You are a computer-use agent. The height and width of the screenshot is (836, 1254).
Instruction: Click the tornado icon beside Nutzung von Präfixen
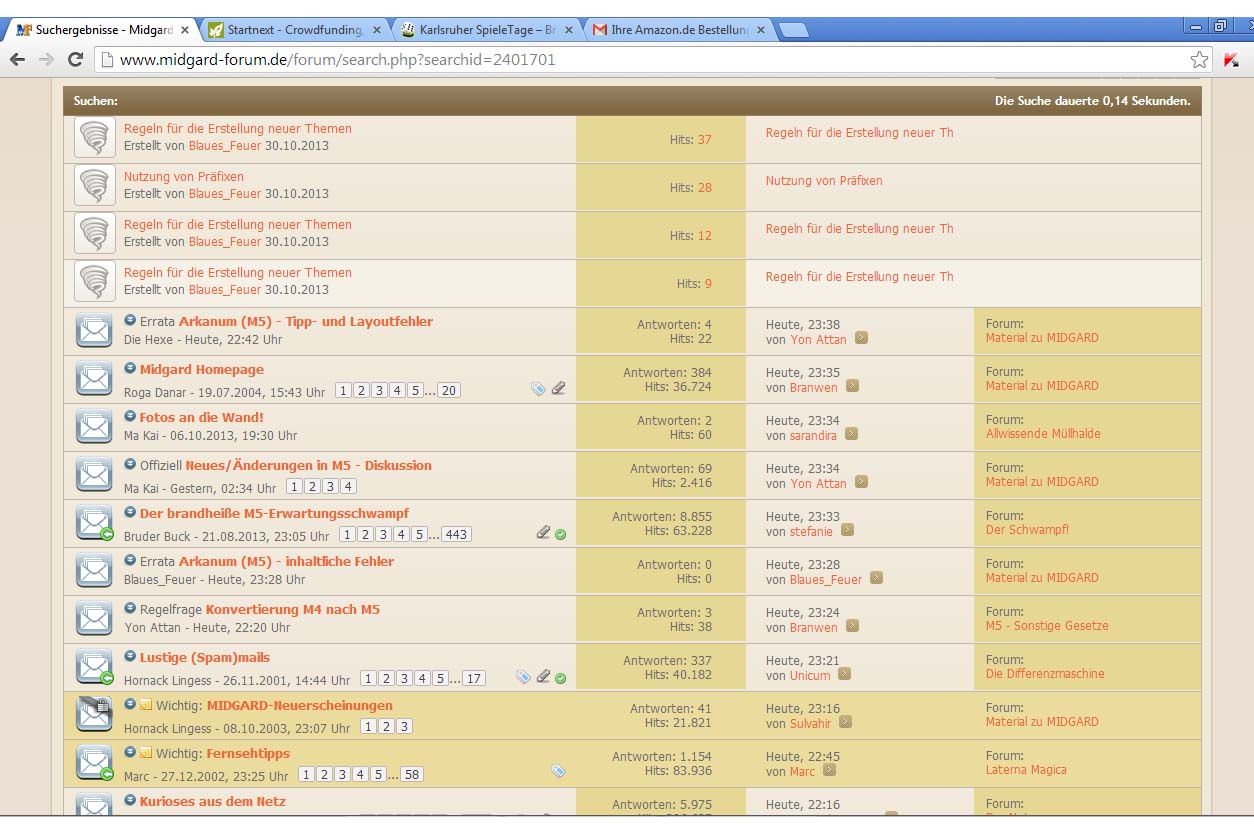pos(95,186)
